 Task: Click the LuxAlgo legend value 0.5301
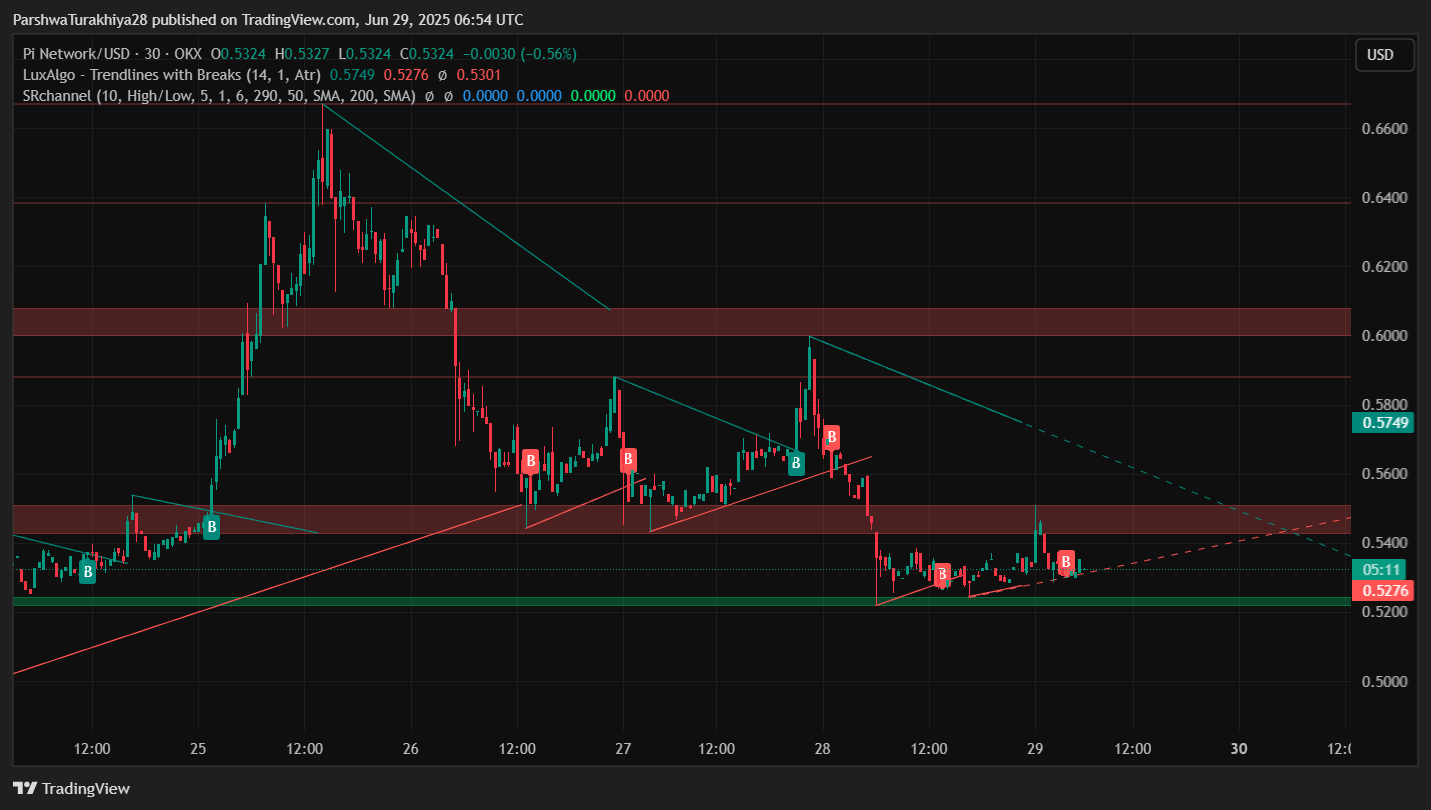click(x=479, y=75)
